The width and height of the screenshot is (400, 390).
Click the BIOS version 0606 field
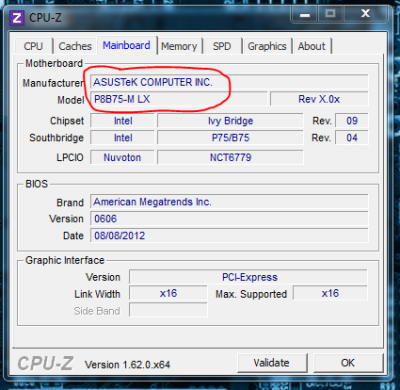click(x=229, y=219)
